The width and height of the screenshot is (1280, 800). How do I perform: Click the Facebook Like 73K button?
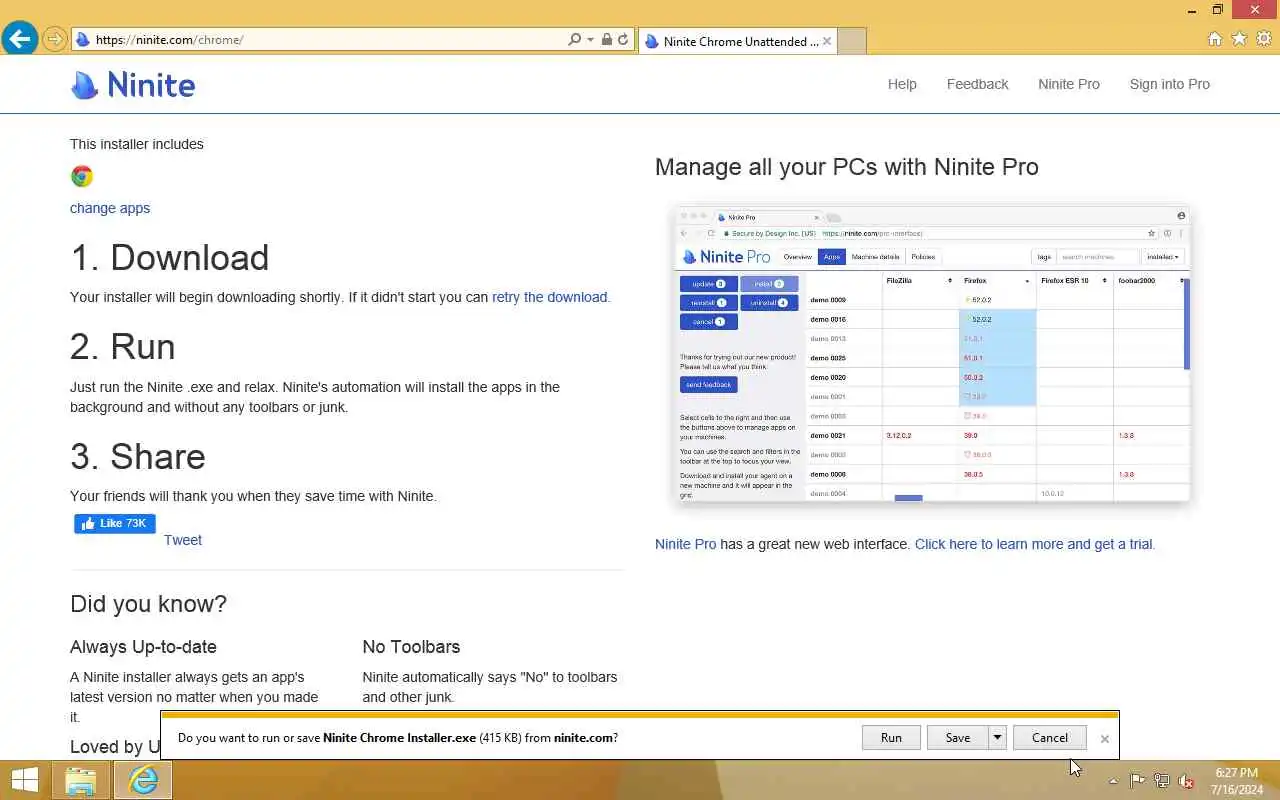115,523
